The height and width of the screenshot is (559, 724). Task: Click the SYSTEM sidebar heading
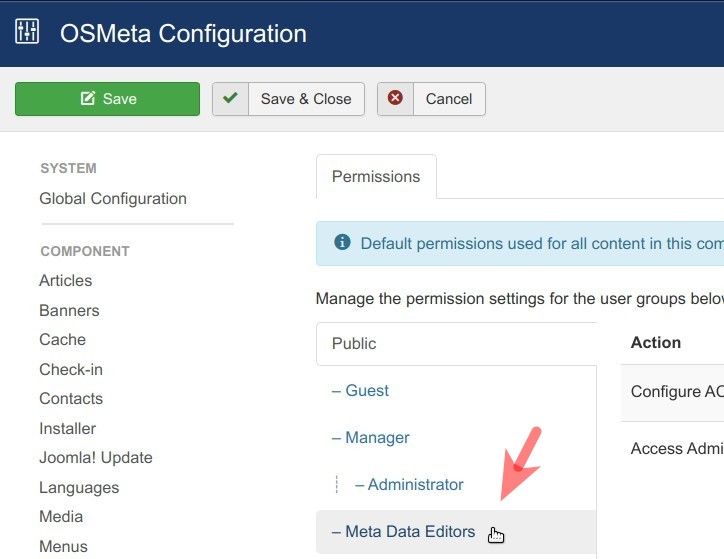68,168
